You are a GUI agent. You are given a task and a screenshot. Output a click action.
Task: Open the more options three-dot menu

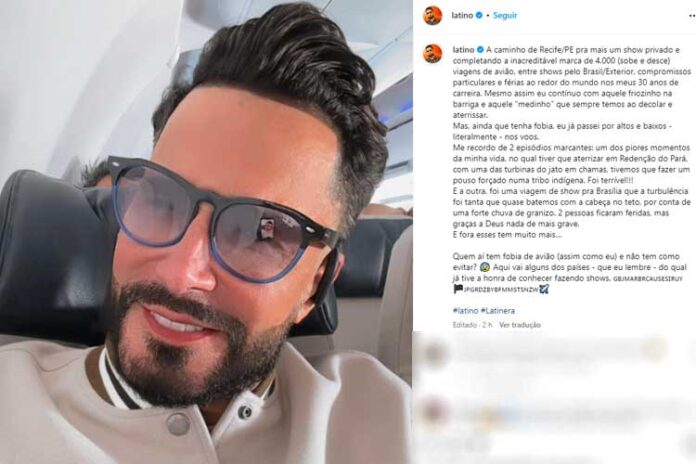692,16
